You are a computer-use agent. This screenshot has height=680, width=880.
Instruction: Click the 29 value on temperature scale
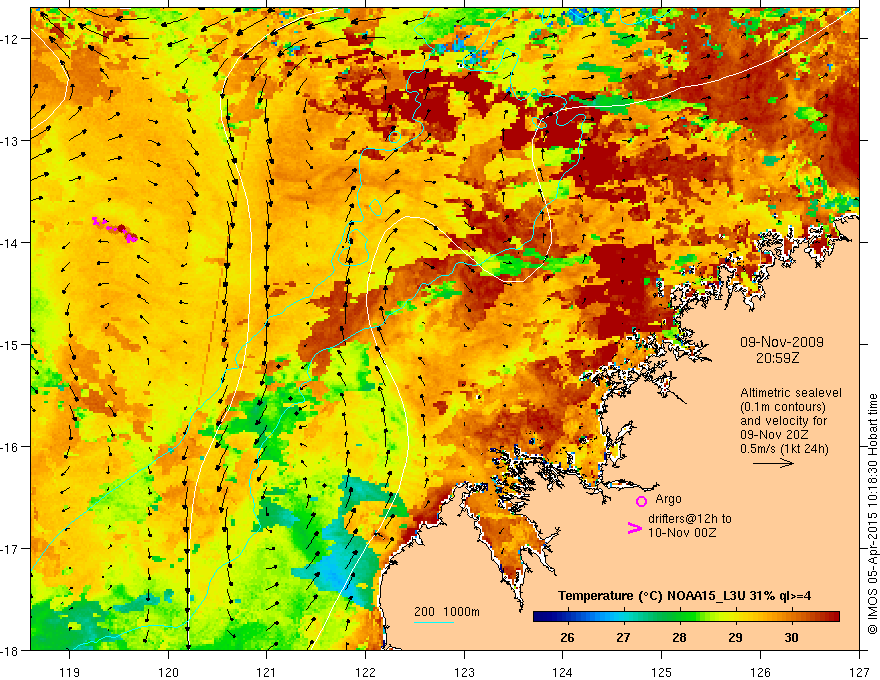[735, 637]
